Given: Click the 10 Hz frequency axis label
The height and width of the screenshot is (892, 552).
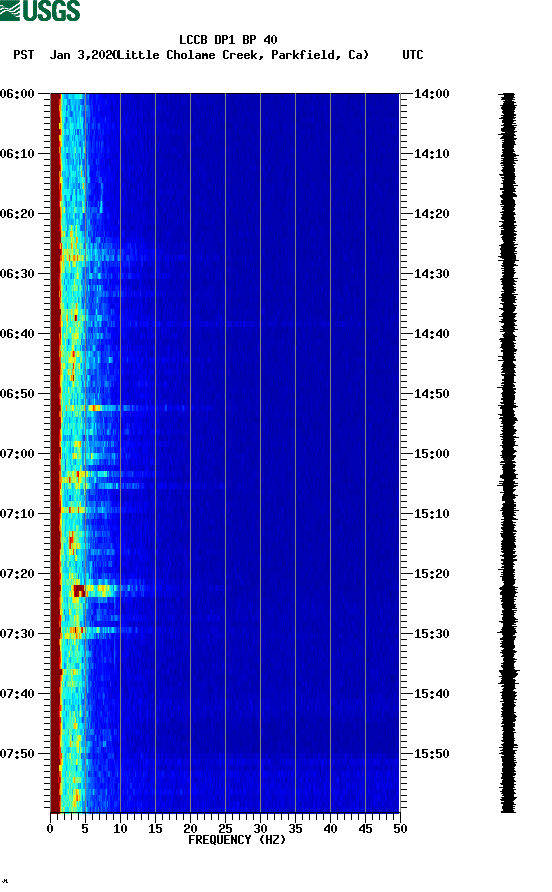Looking at the screenshot, I should pyautogui.click(x=120, y=829).
